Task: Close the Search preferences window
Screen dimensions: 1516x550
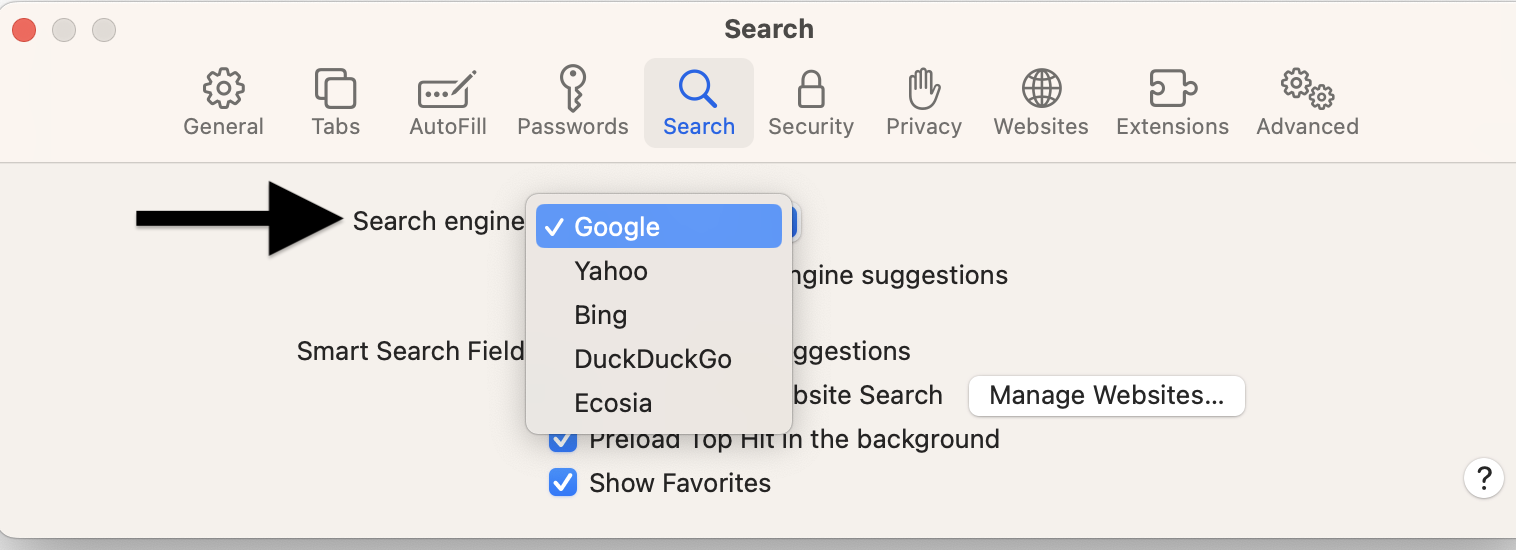Action: 24,30
